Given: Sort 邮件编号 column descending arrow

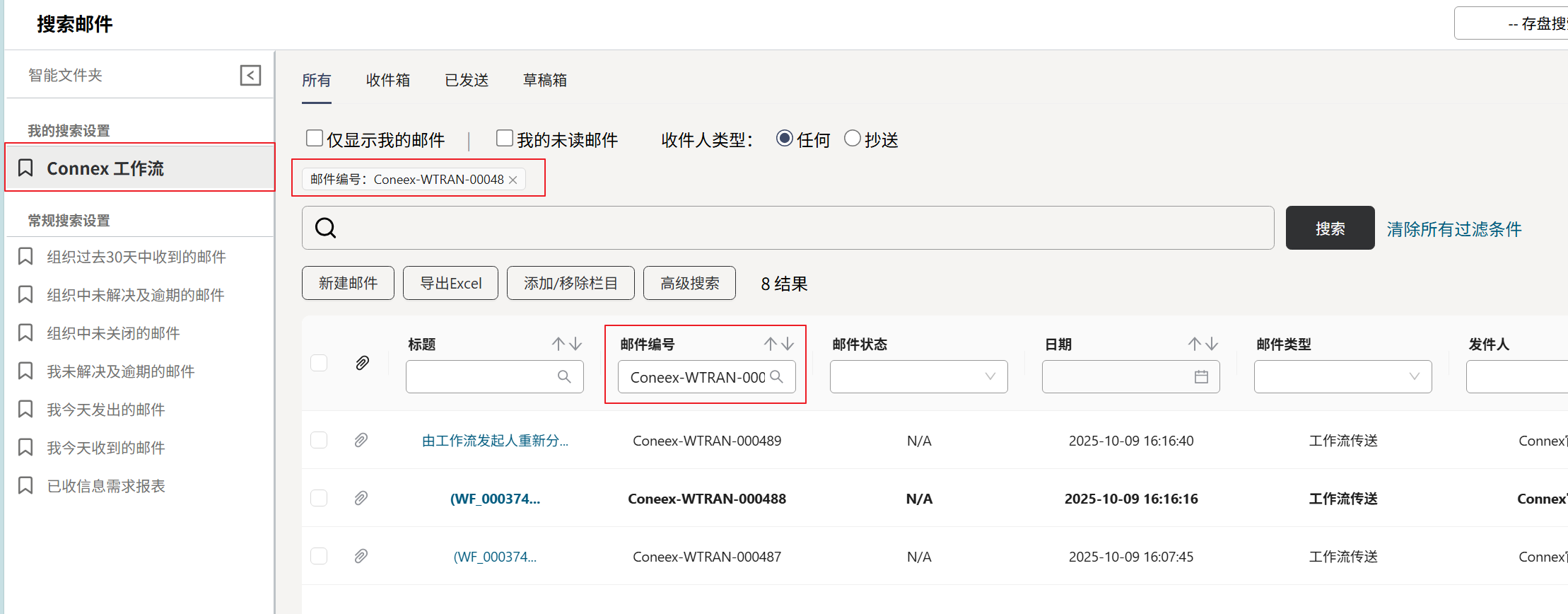Looking at the screenshot, I should click(x=788, y=344).
